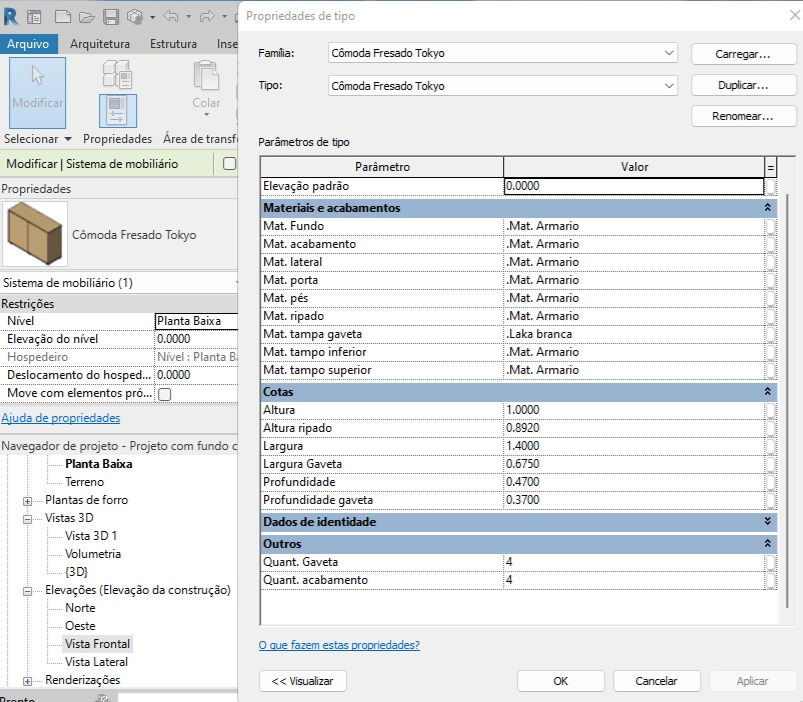The width and height of the screenshot is (803, 702).
Task: Click the Synchronize with central icon
Action: click(135, 17)
